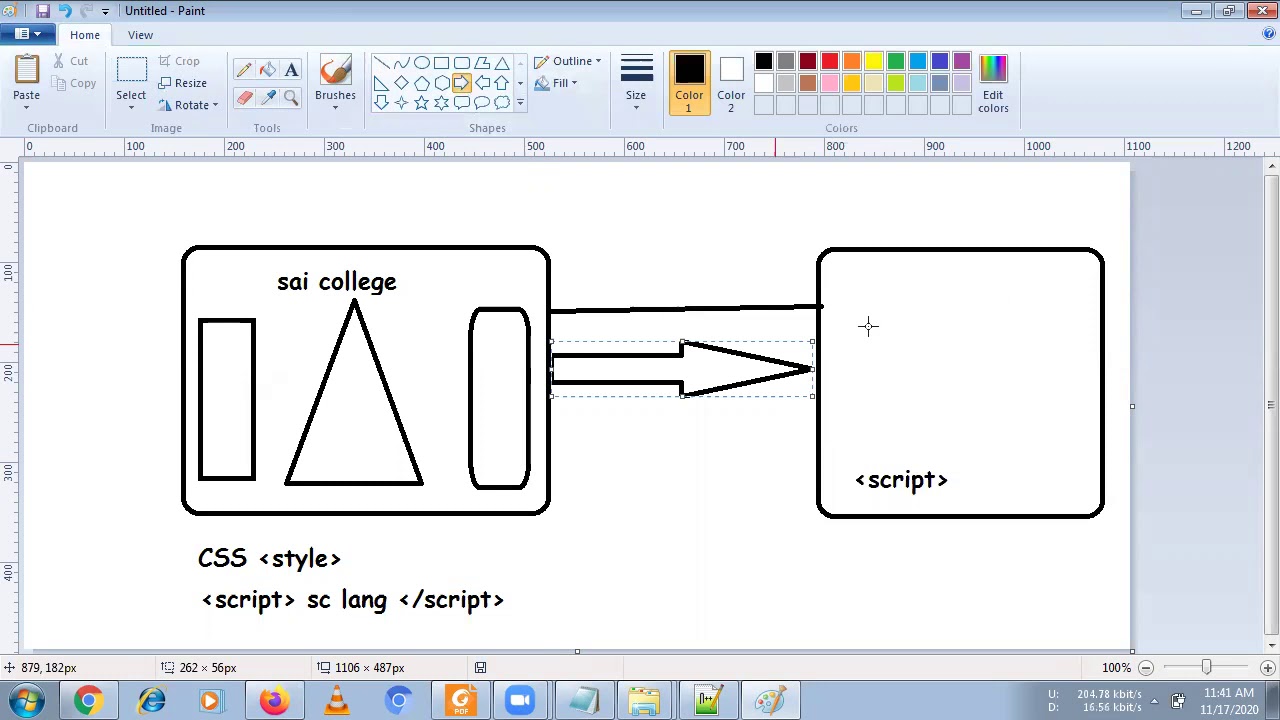Expand the Paste dropdown arrow

tap(26, 108)
